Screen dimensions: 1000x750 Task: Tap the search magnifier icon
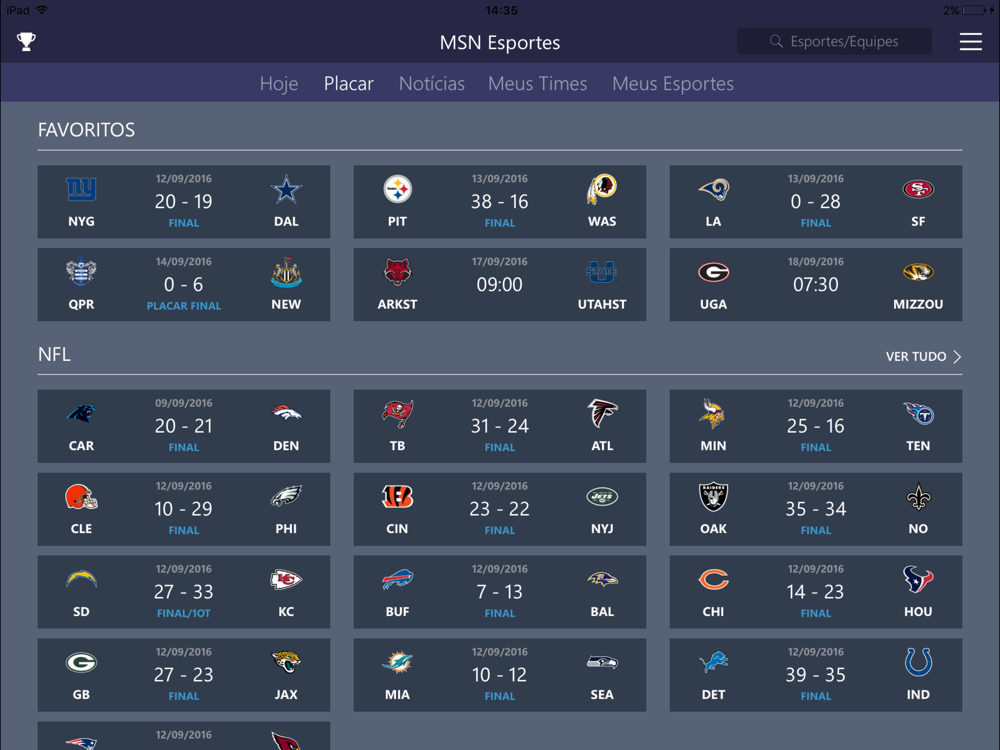pyautogui.click(x=776, y=41)
